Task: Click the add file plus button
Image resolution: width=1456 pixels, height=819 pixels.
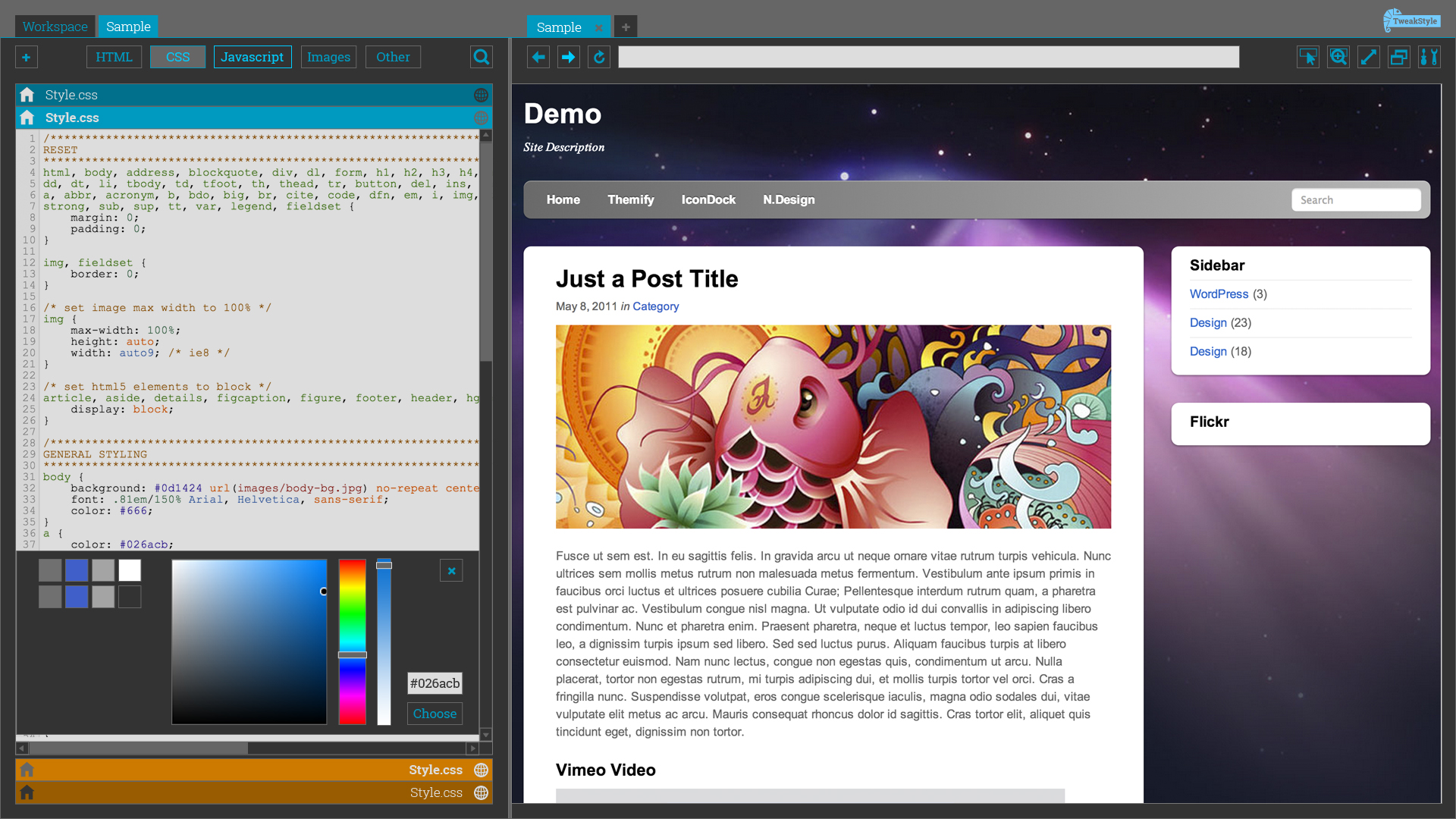Action: [26, 57]
